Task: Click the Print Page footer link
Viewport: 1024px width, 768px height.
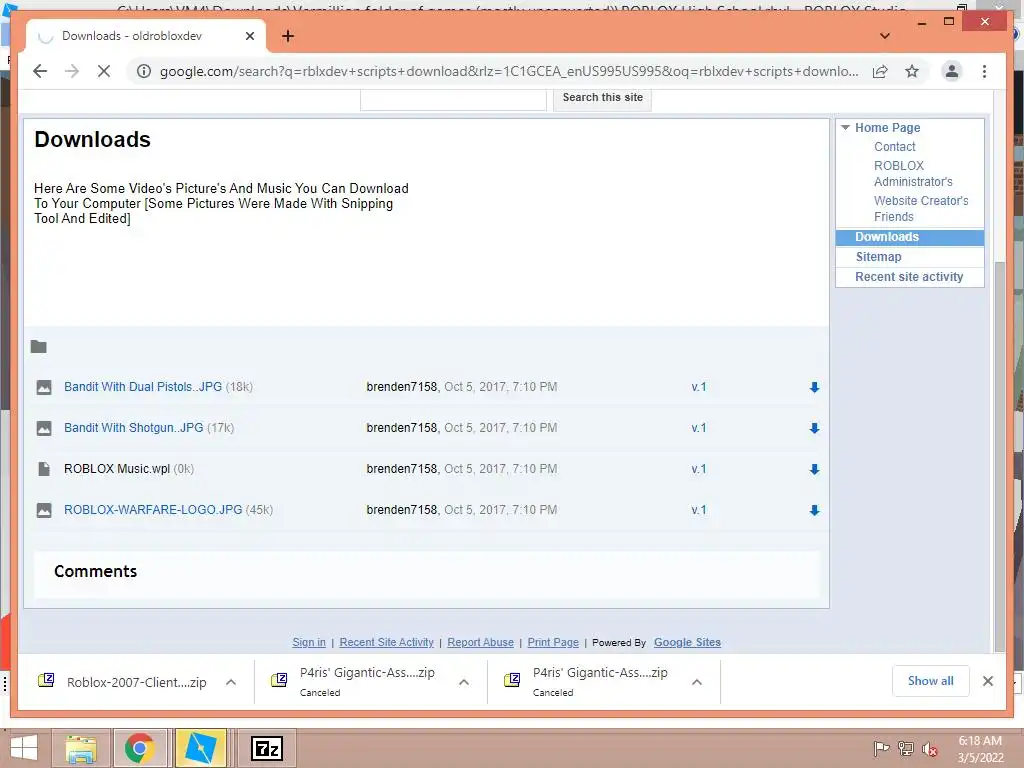Action: (553, 642)
